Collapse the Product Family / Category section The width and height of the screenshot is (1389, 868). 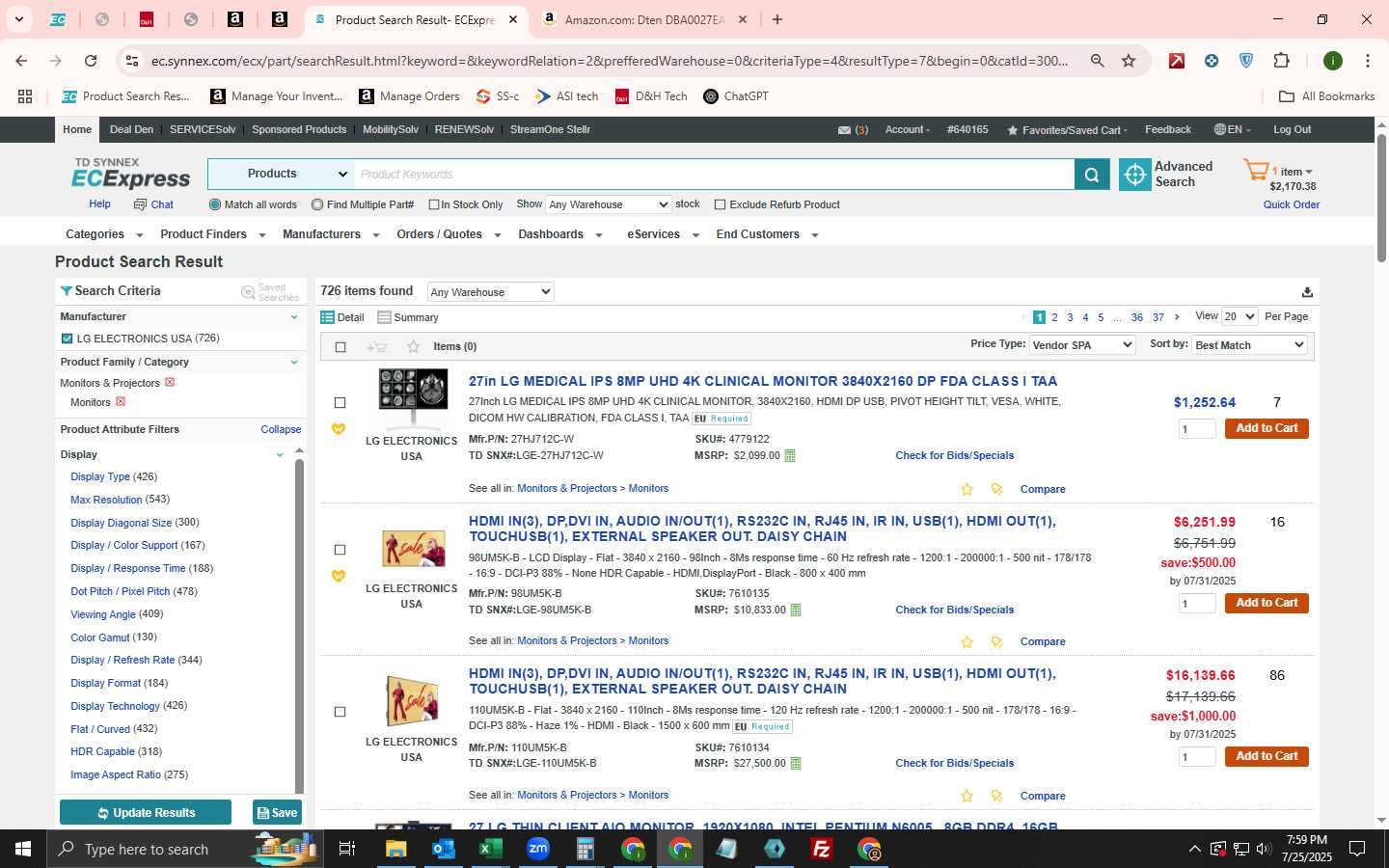click(x=294, y=363)
